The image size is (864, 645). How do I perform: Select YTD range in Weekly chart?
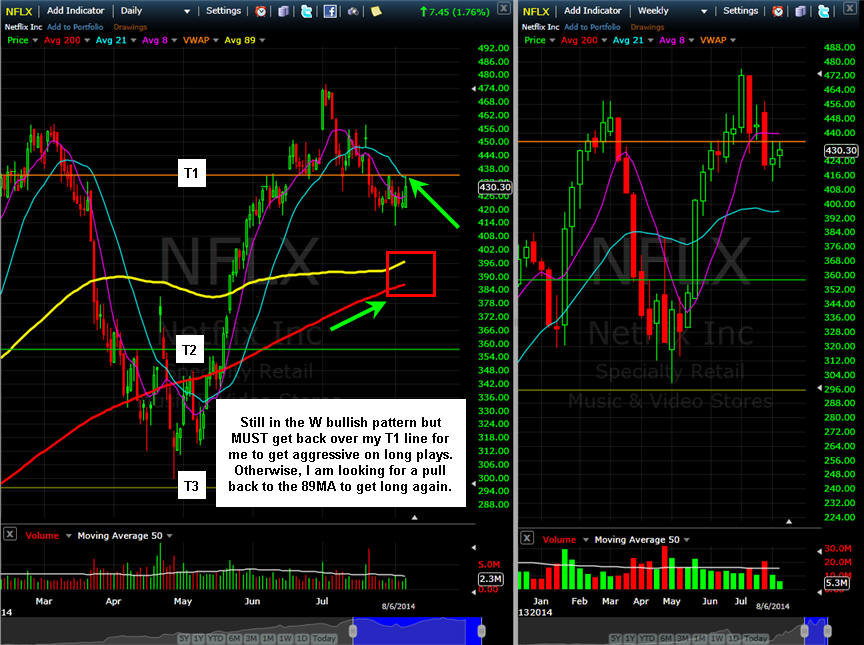(647, 638)
